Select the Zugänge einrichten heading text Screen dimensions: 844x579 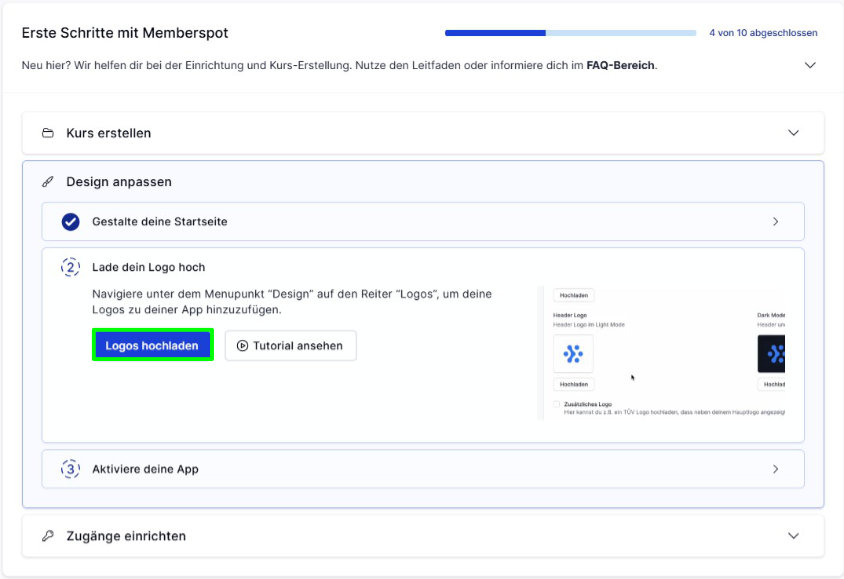126,536
